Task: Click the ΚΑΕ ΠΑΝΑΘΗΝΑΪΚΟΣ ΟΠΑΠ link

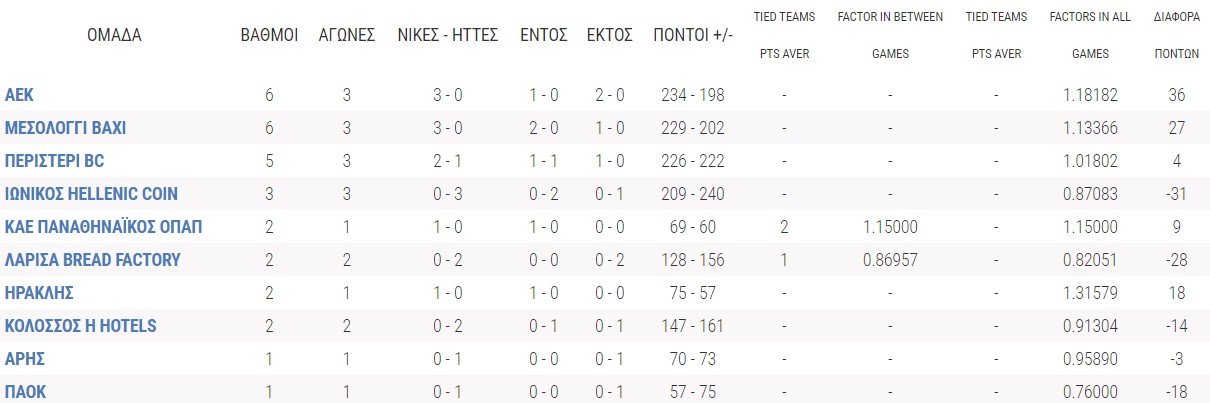Action: (104, 227)
